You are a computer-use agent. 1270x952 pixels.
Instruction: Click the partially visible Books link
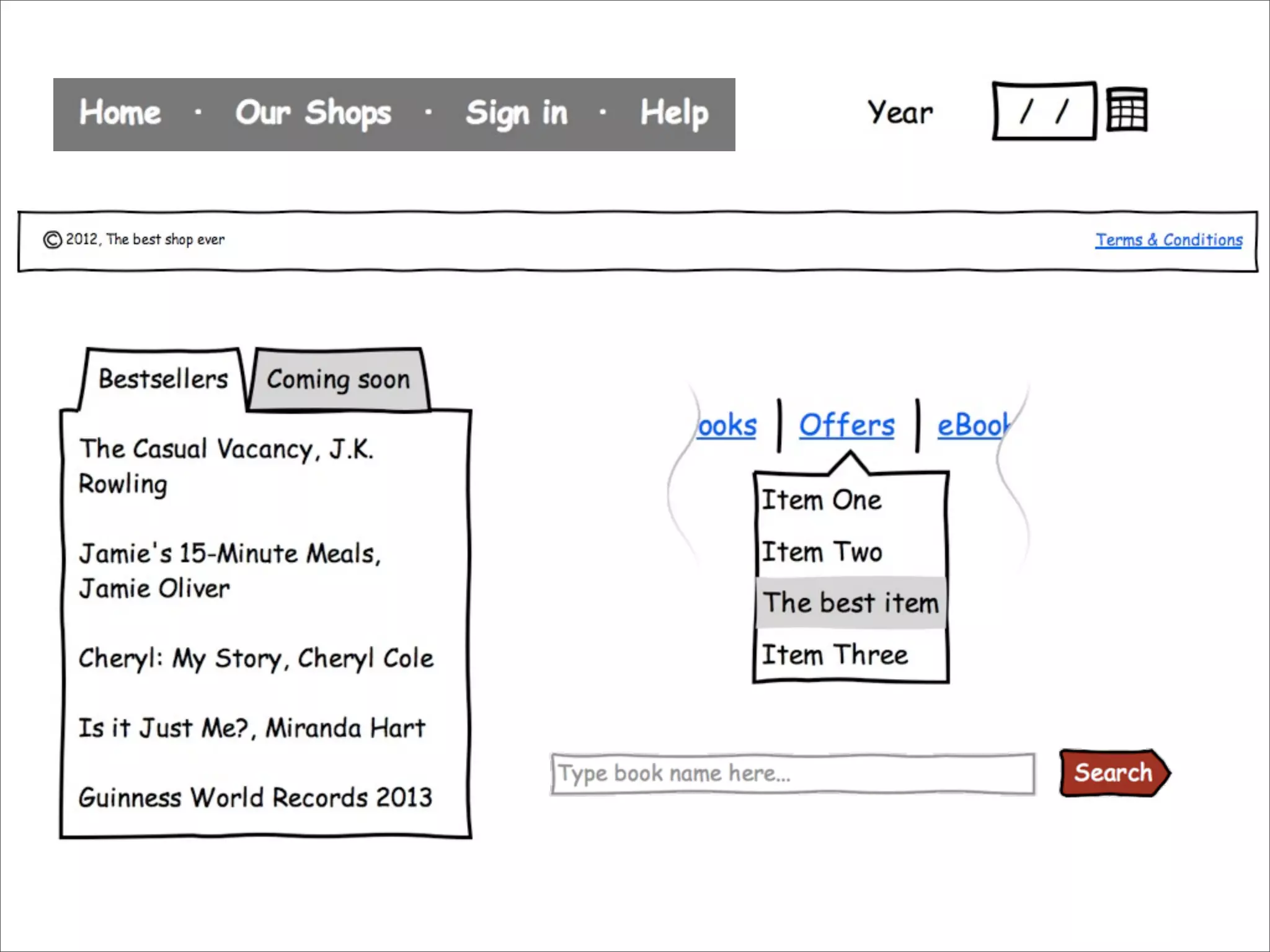(x=727, y=426)
